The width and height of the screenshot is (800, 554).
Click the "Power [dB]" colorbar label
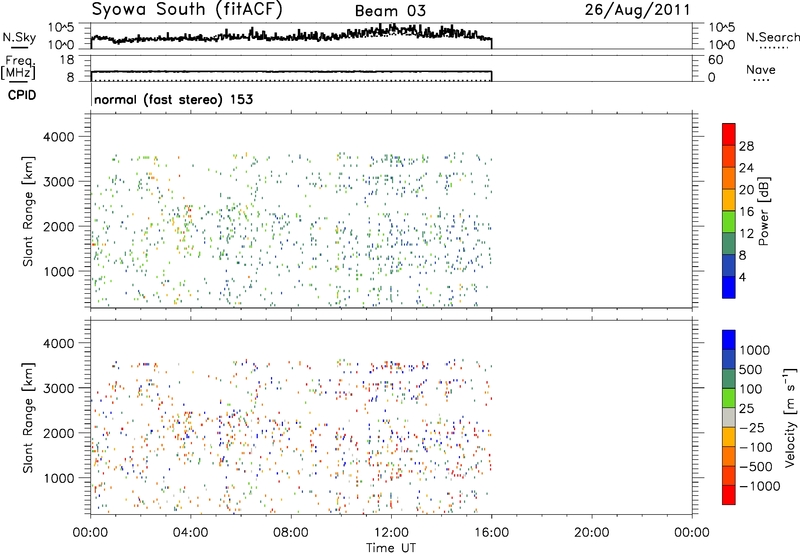click(x=763, y=211)
